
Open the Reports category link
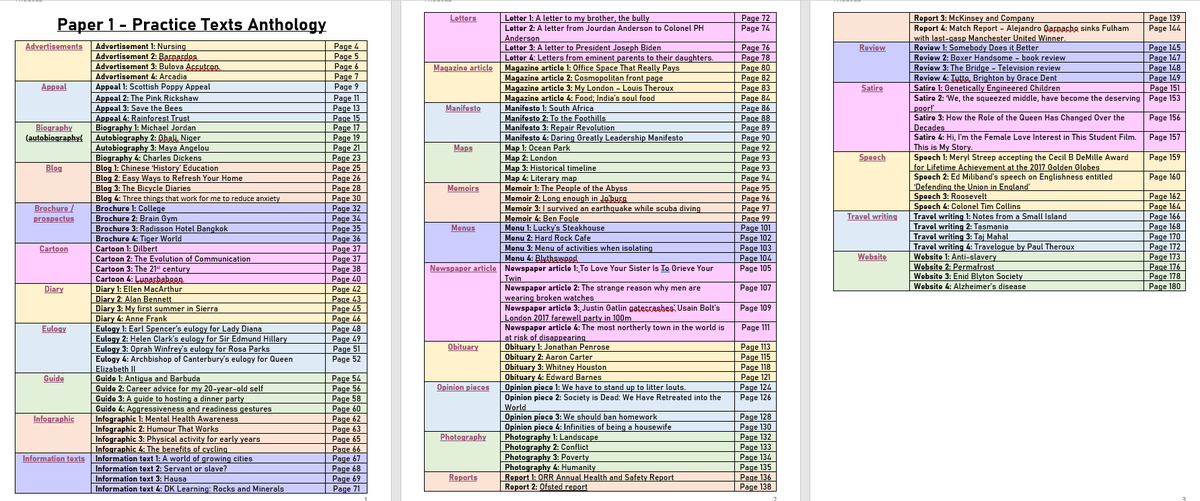(463, 478)
